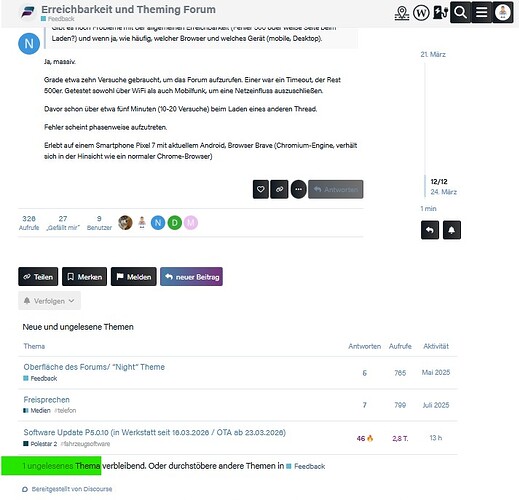Image resolution: width=519 pixels, height=500 pixels.
Task: Sort by Aufrufe column header
Action: [400, 346]
